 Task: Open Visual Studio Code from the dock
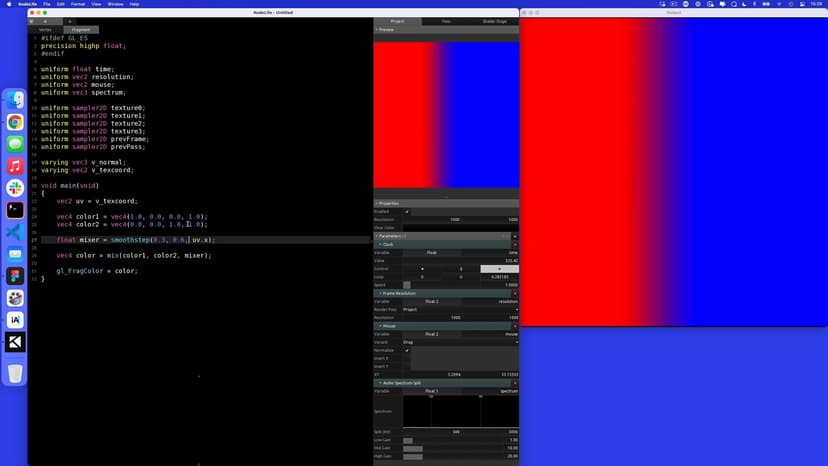(15, 232)
